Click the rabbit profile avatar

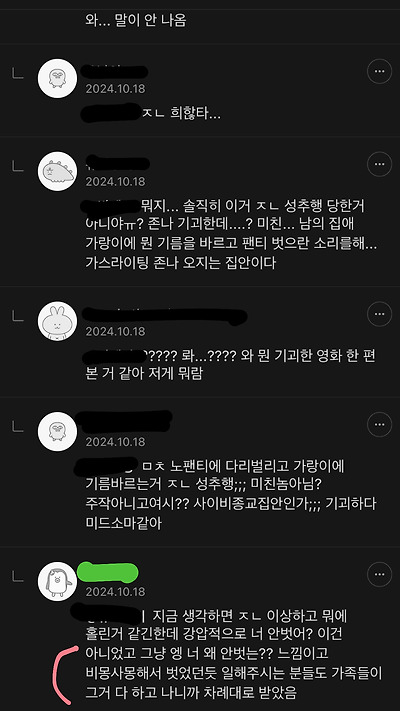[58, 321]
